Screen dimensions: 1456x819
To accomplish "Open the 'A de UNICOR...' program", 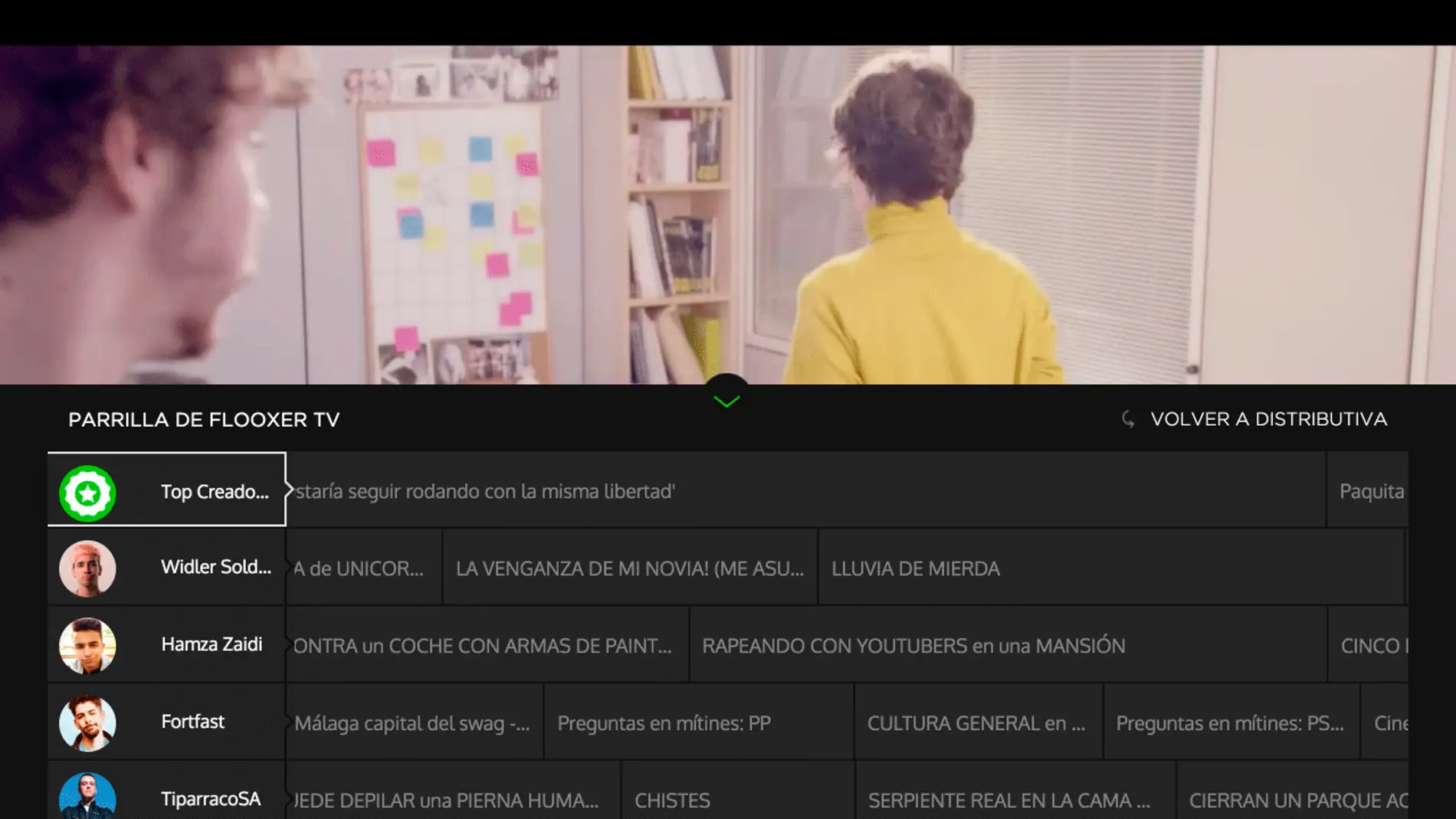I will point(364,568).
